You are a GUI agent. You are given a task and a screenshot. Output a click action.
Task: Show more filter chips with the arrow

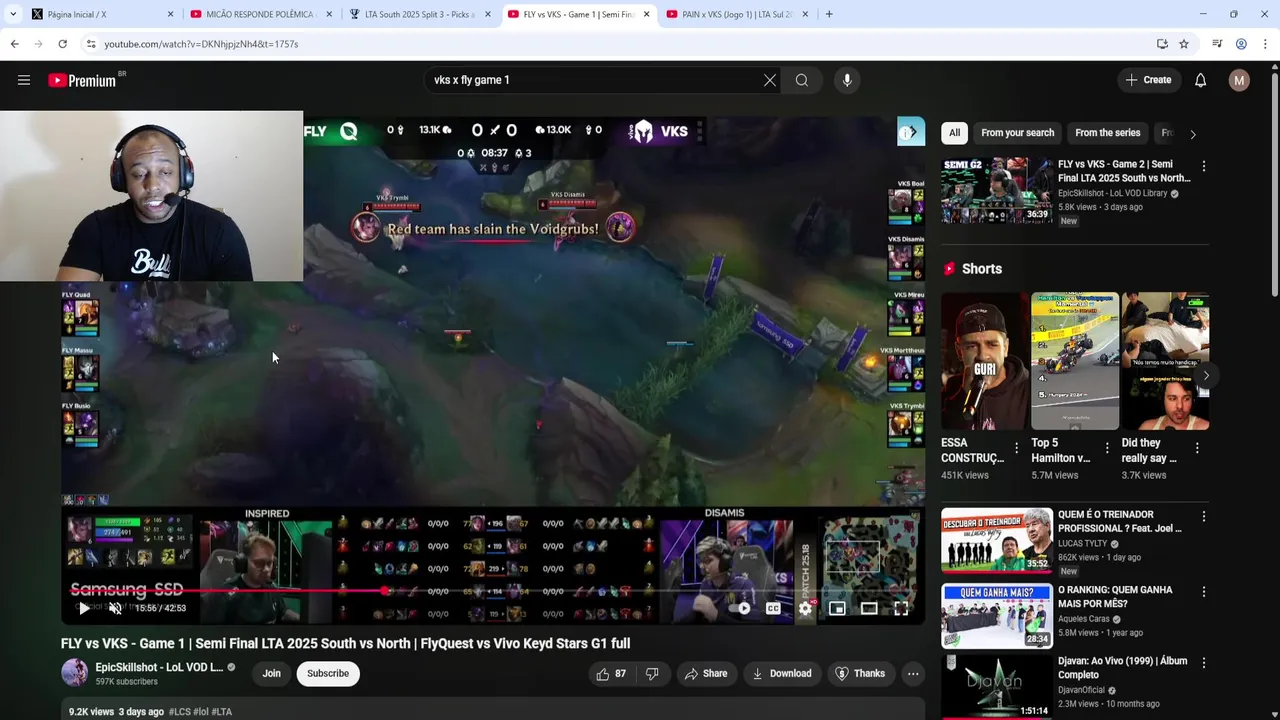pos(1192,134)
